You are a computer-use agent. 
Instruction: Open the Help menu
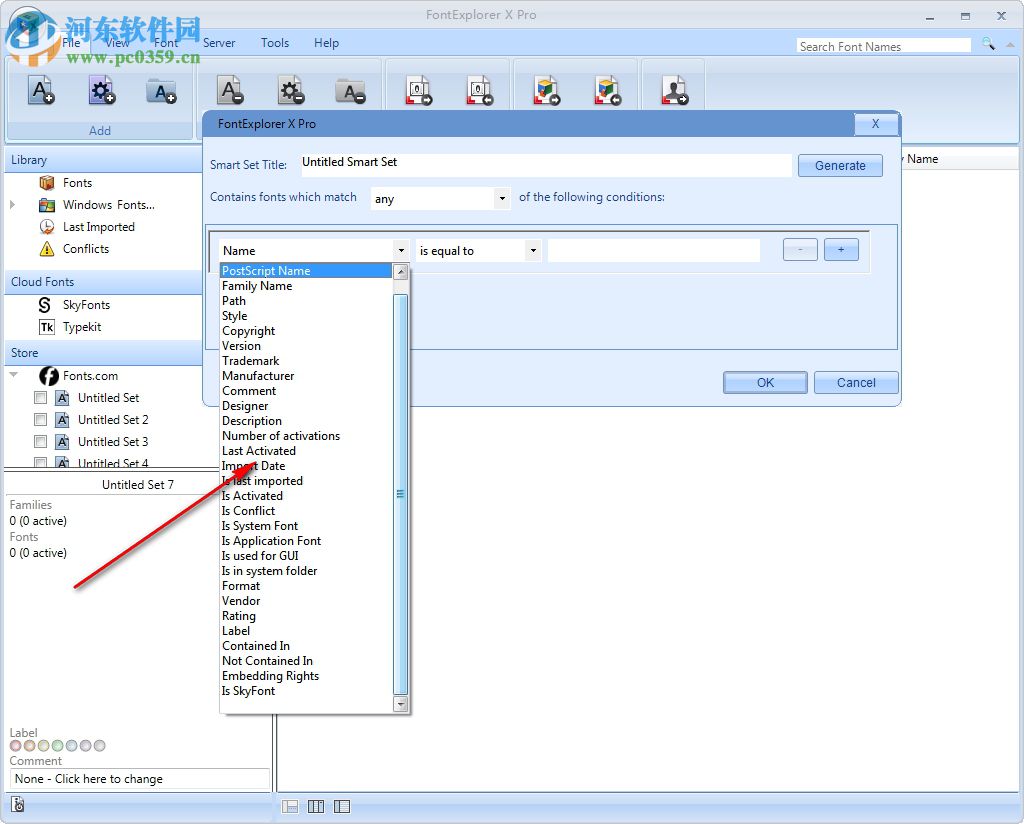click(327, 43)
